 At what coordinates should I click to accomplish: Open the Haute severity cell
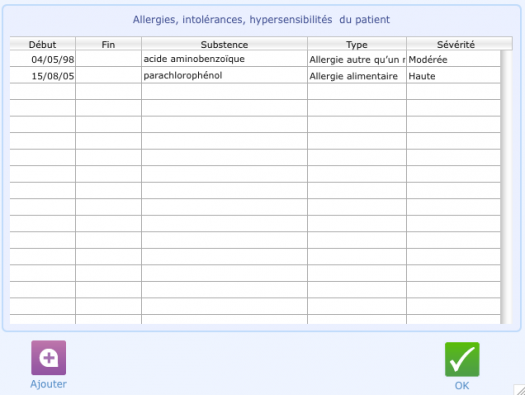[453, 76]
